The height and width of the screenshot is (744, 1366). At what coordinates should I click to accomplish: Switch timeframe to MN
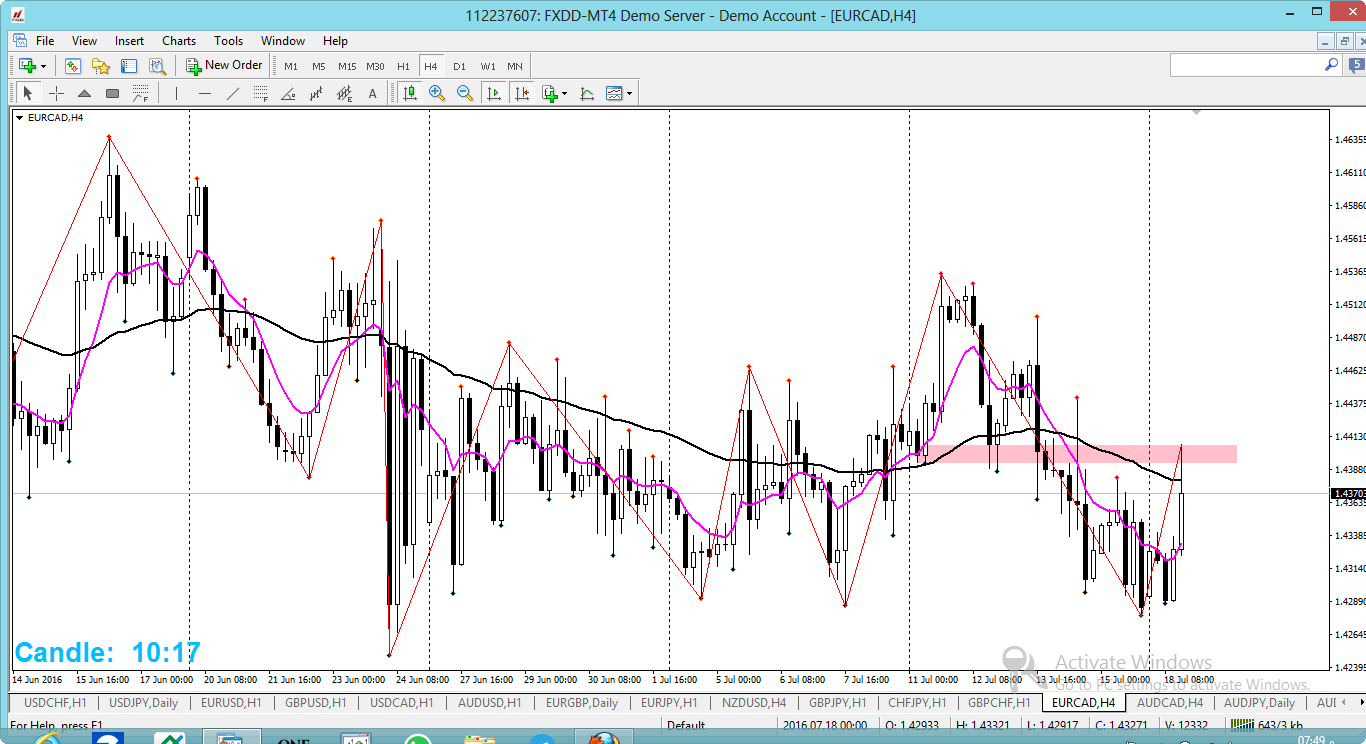tap(515, 66)
